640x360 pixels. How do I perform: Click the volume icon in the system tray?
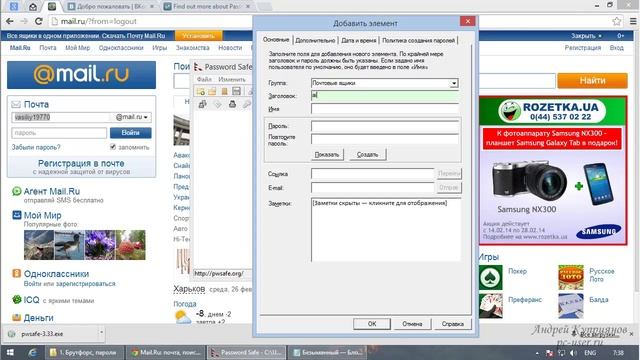coord(573,353)
